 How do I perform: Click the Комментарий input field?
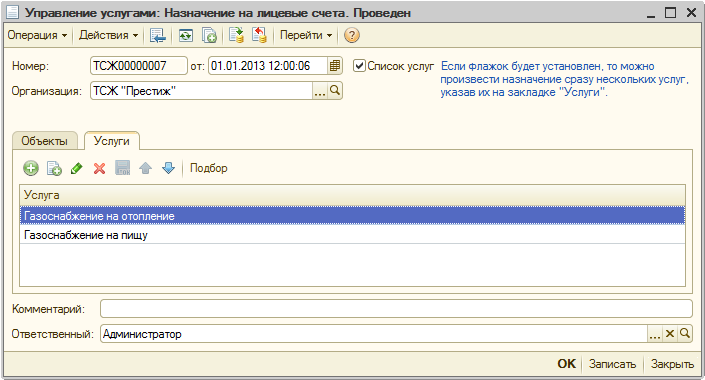[x=396, y=308]
